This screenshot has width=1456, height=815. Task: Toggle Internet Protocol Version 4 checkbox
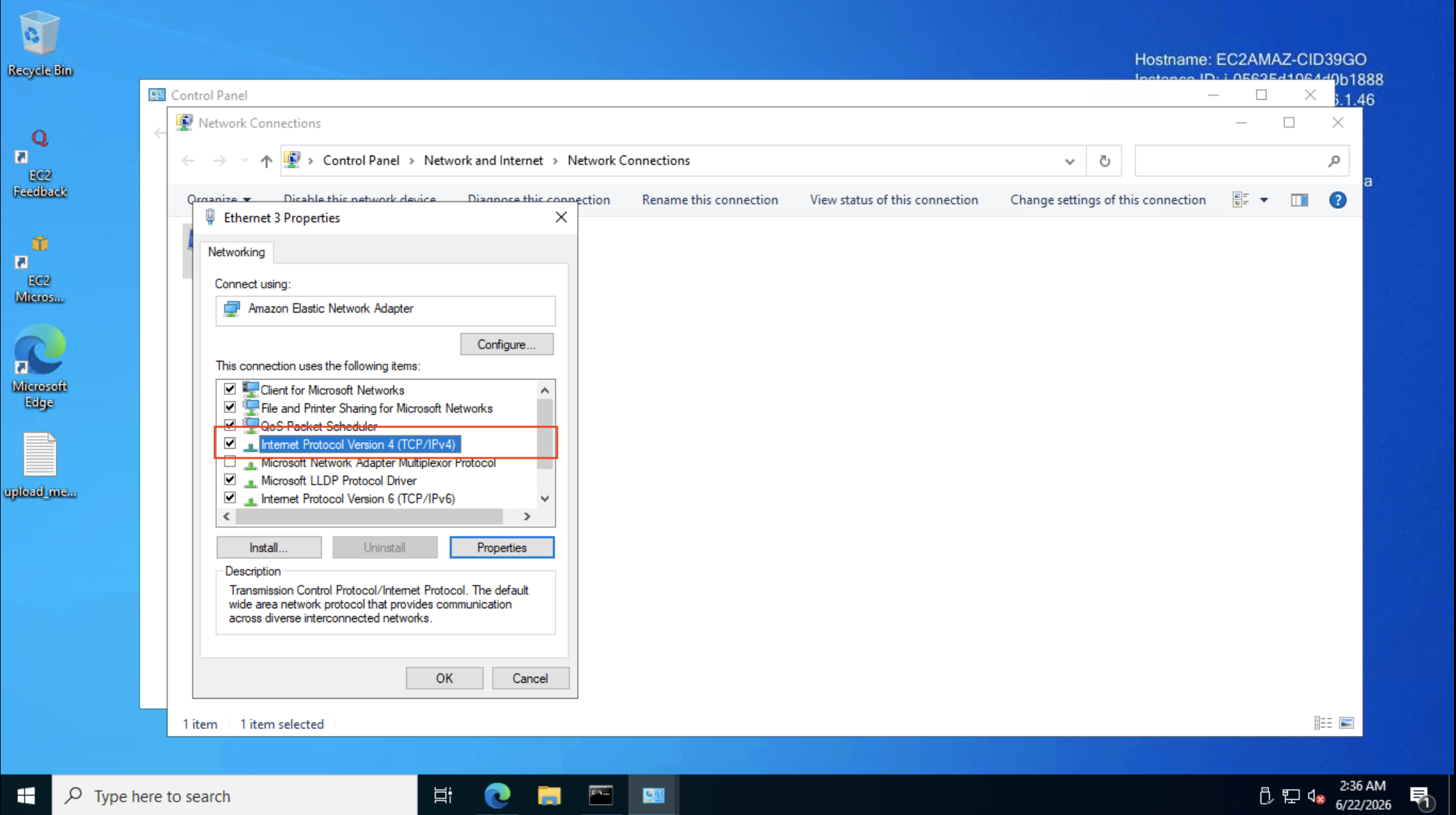pyautogui.click(x=230, y=443)
